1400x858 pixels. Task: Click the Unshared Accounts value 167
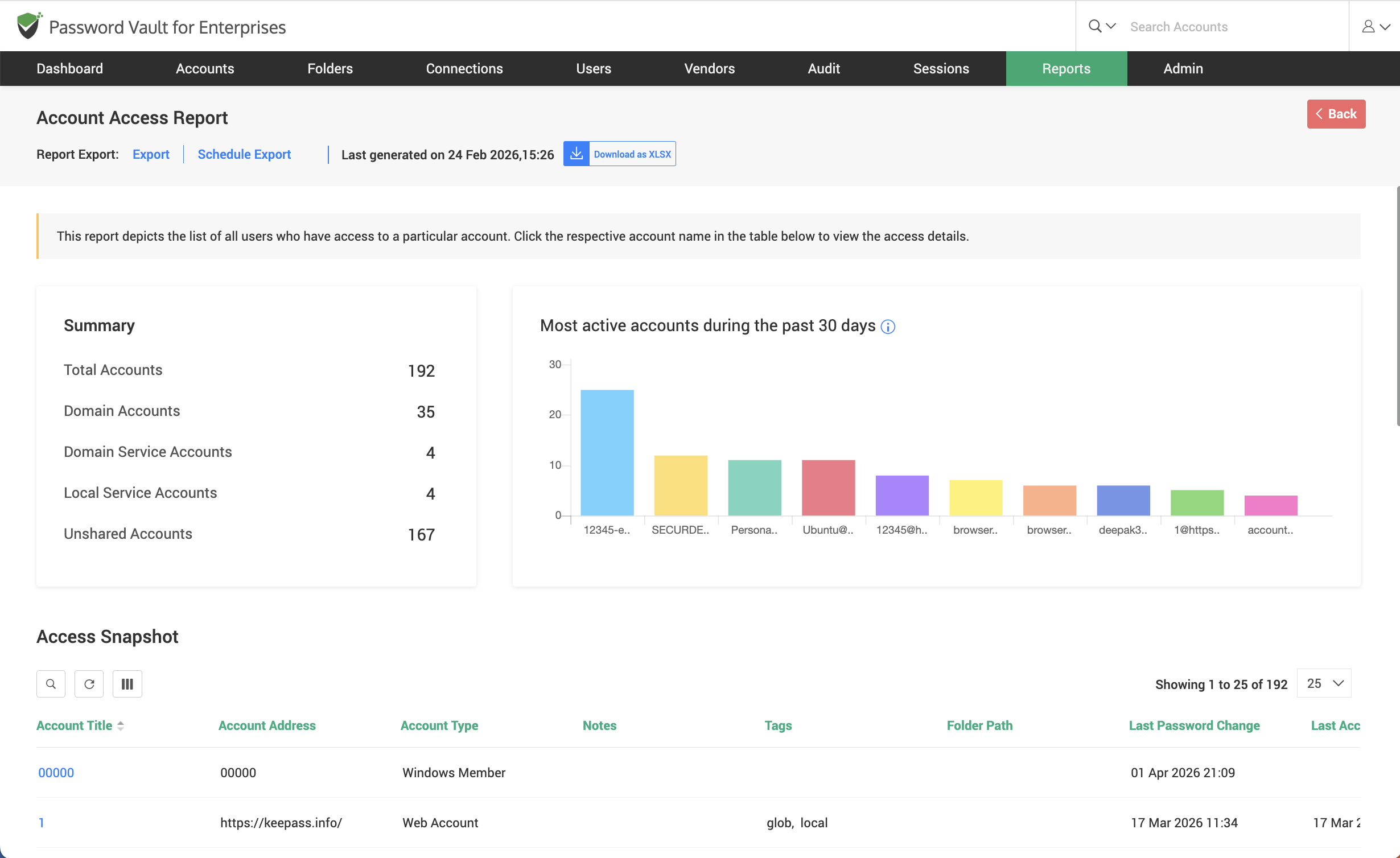click(421, 535)
